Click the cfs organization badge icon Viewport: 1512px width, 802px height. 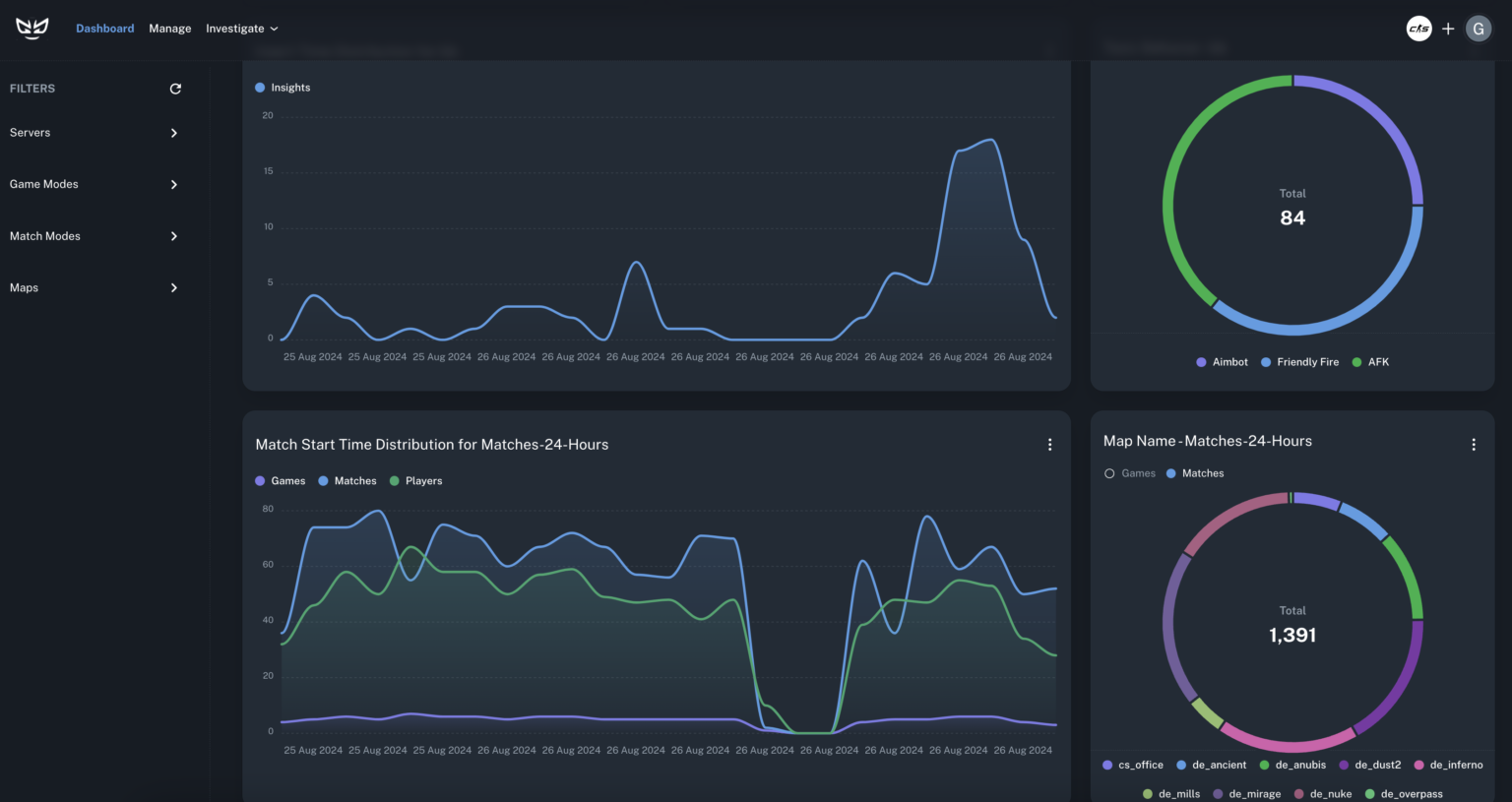pyautogui.click(x=1418, y=29)
